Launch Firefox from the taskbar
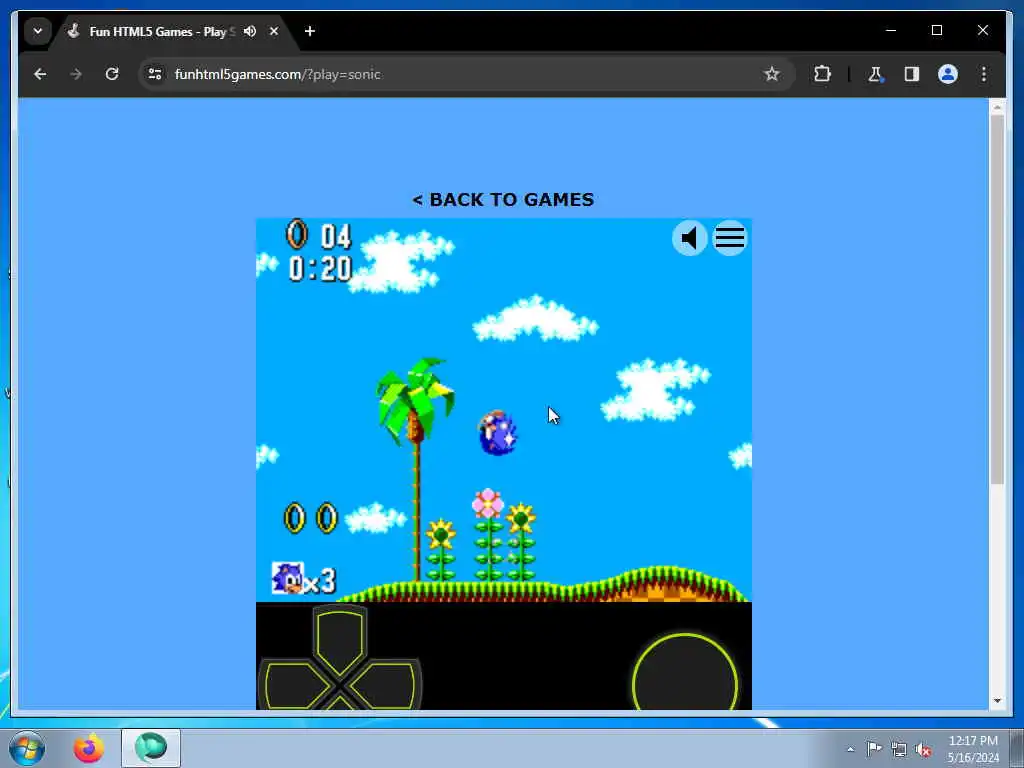Screen dimensions: 1024x768 tap(88, 748)
